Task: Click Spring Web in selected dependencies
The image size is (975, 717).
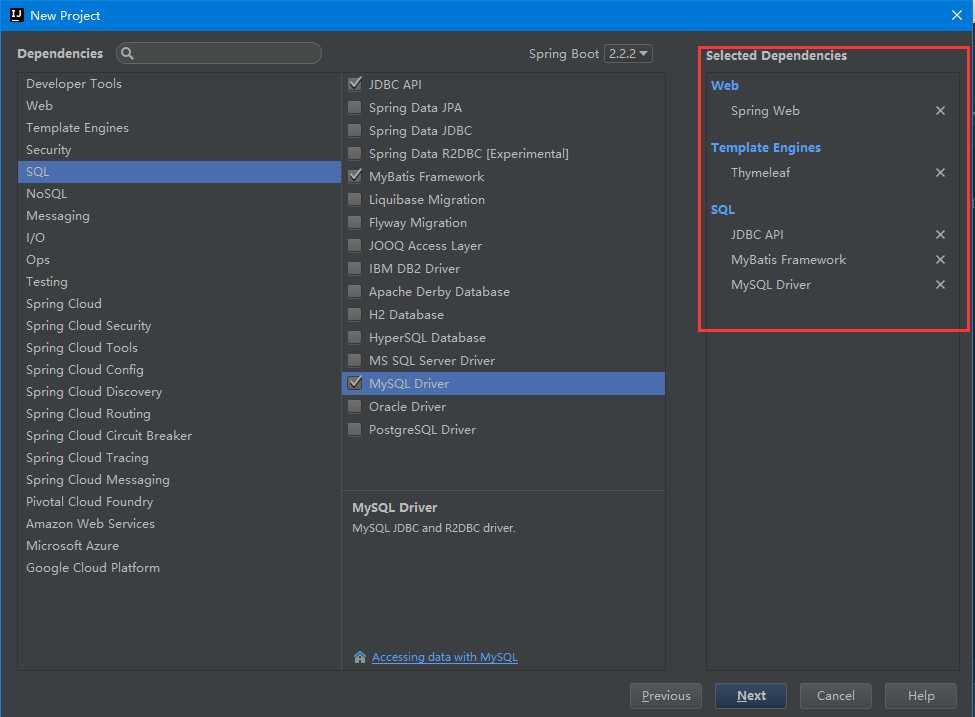Action: pyautogui.click(x=765, y=111)
